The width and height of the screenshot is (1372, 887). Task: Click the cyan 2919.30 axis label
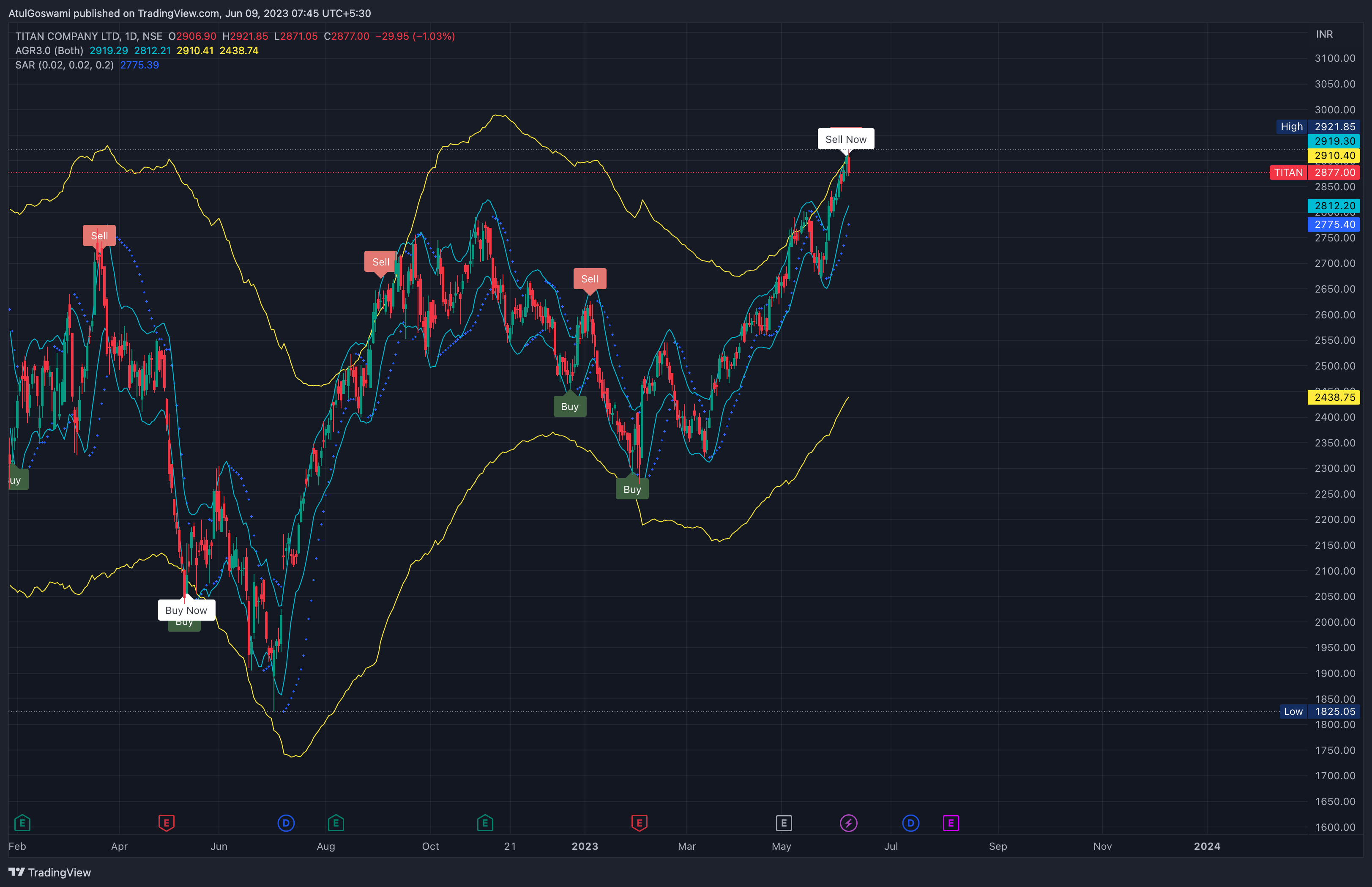(x=1334, y=141)
